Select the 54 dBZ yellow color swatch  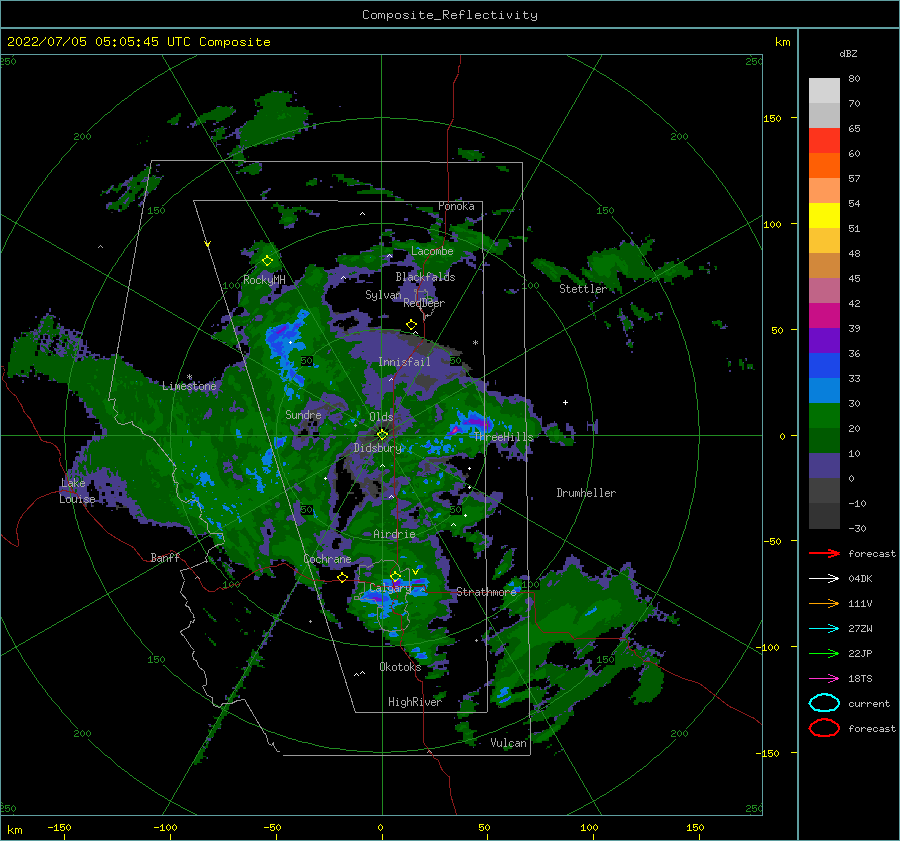pos(824,215)
